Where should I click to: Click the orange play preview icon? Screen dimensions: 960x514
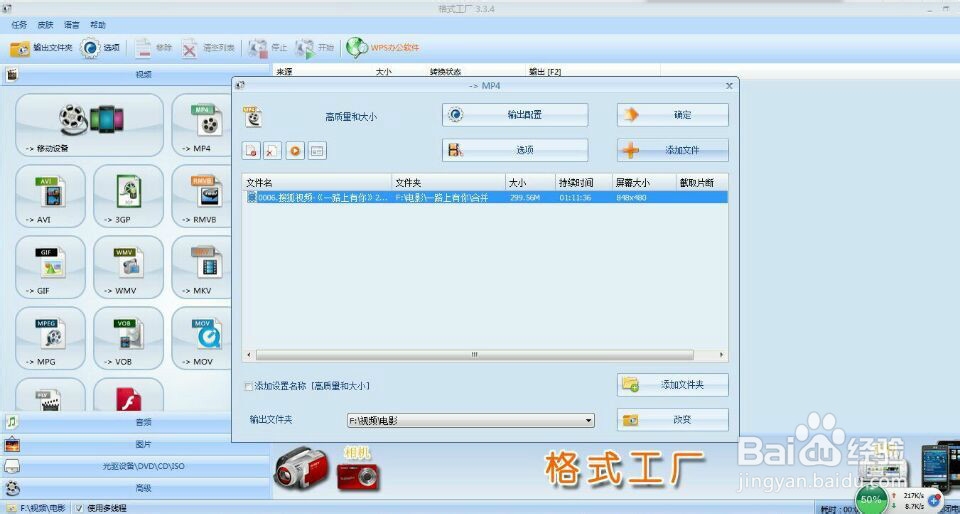click(x=294, y=151)
